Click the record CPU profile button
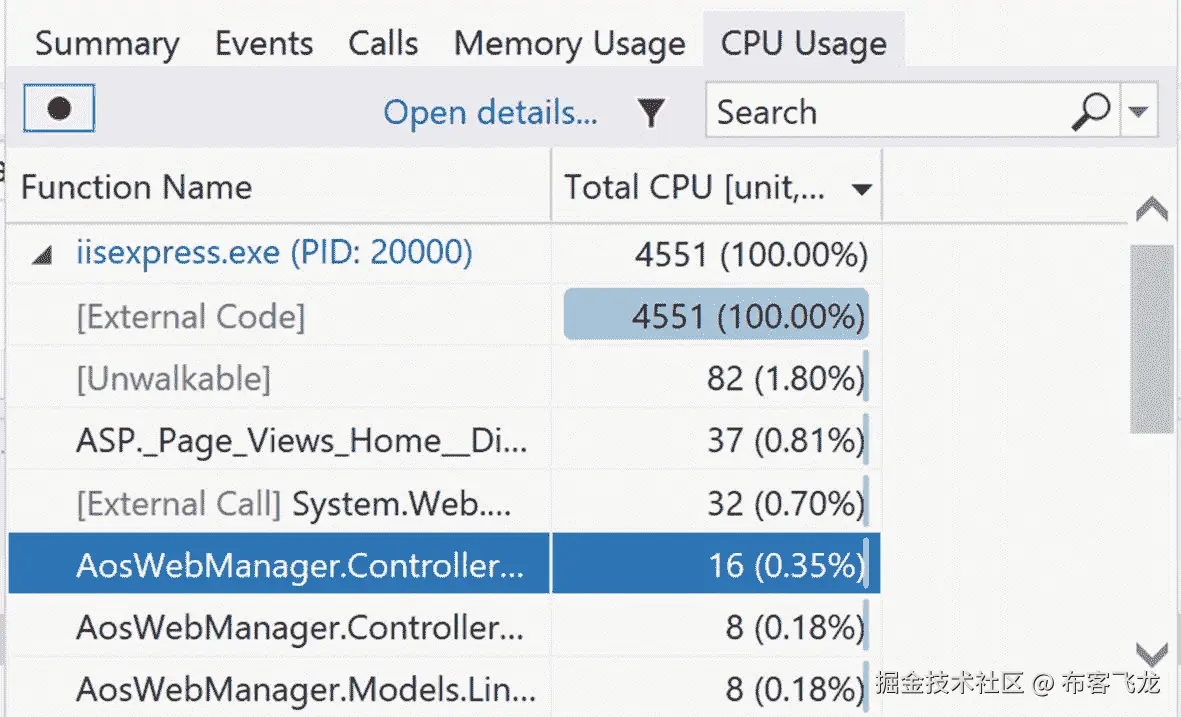 pyautogui.click(x=59, y=109)
